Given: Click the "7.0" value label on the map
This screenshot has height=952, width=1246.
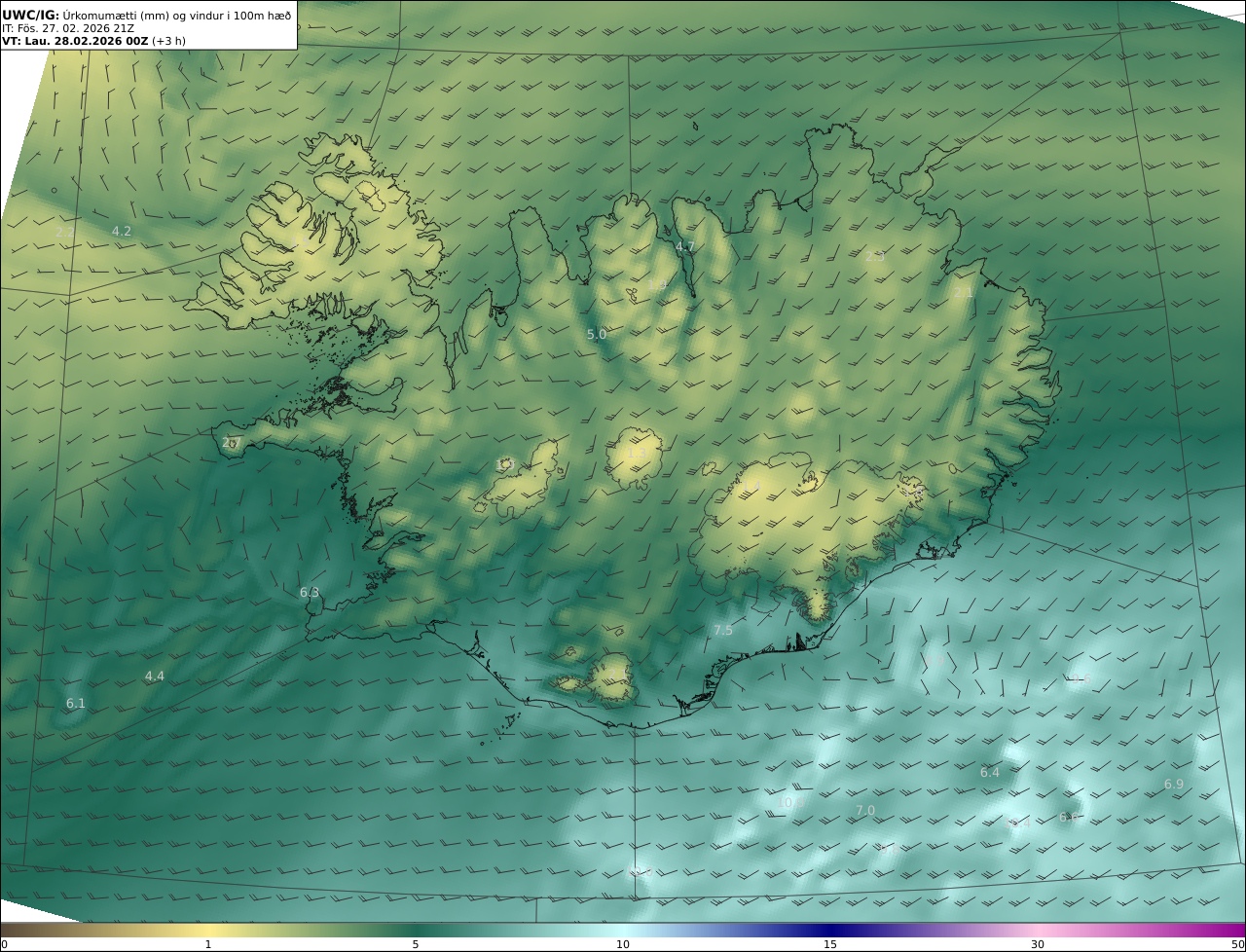Looking at the screenshot, I should tap(865, 810).
